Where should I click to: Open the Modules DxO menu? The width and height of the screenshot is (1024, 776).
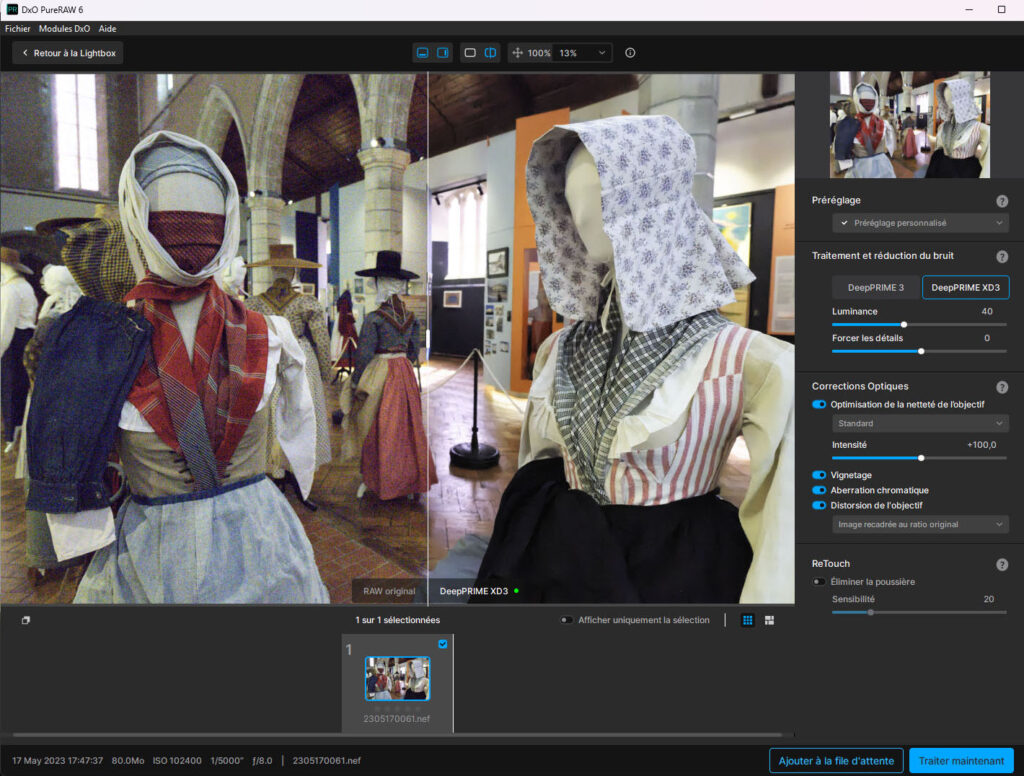64,29
